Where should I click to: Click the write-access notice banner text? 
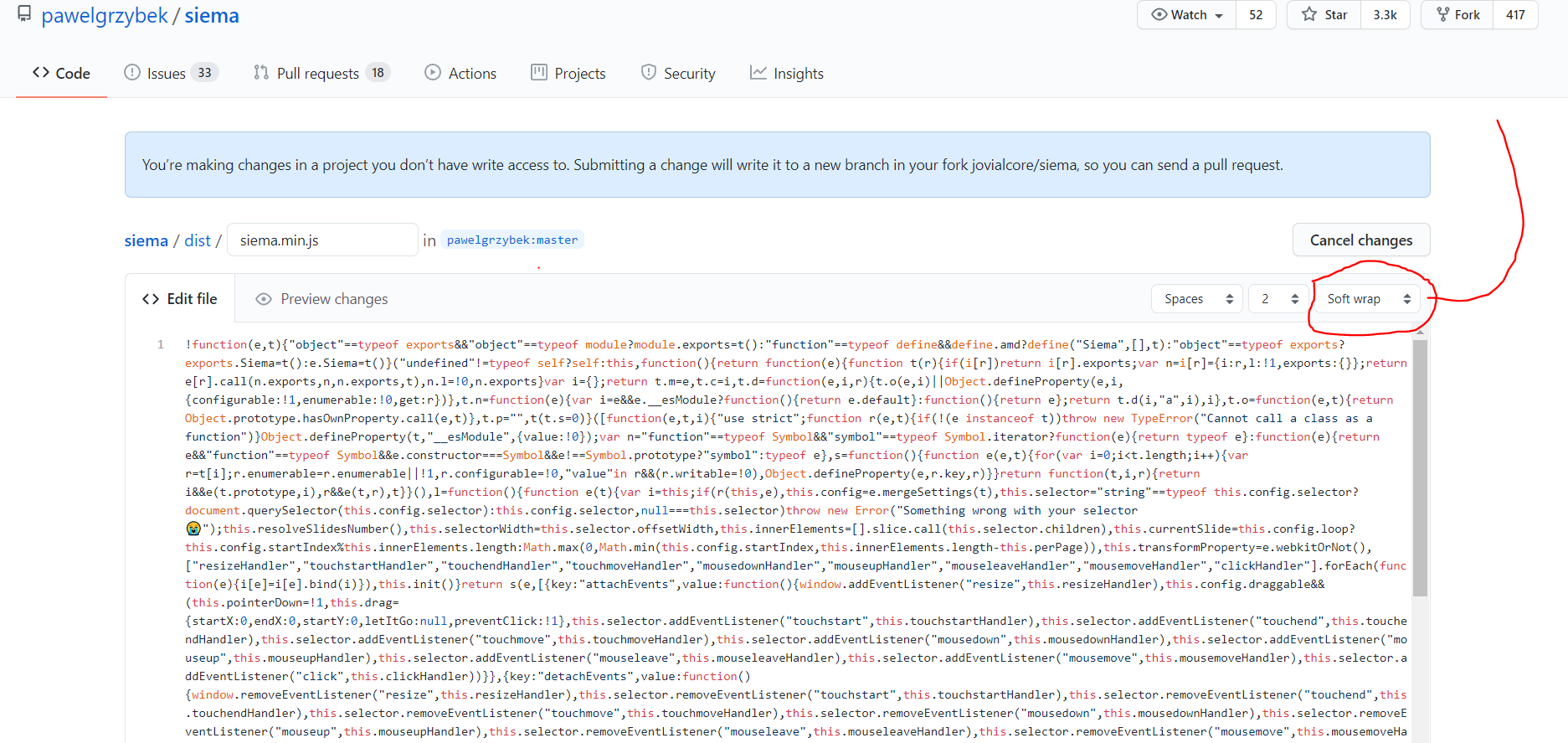712,165
